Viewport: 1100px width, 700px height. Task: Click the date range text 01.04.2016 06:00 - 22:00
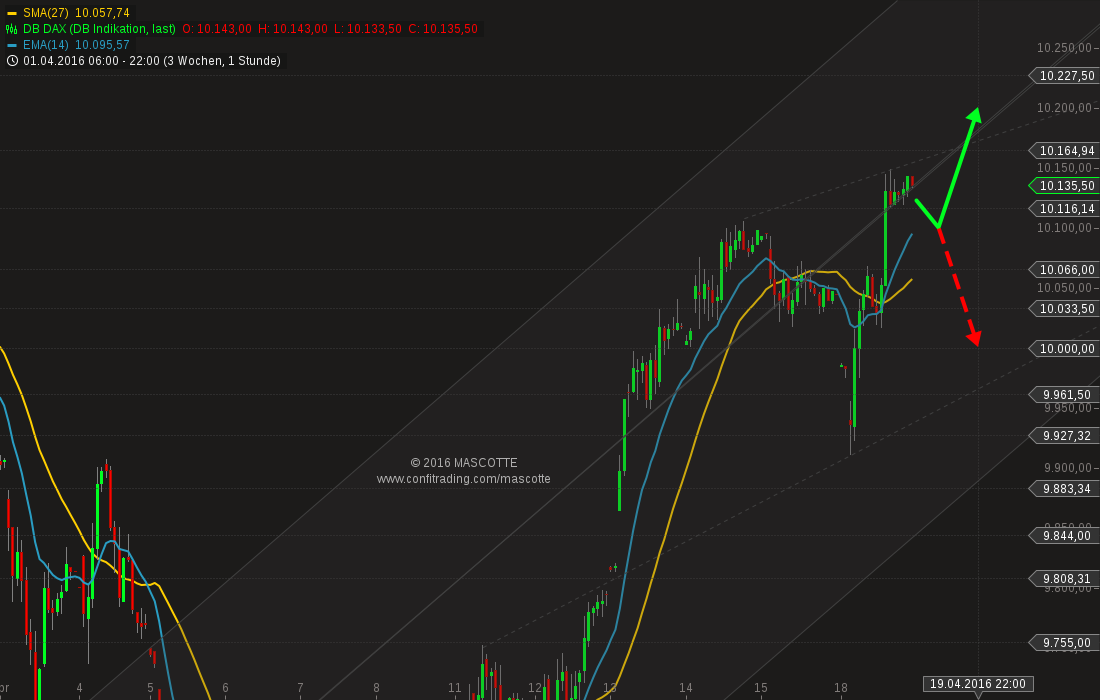(92, 61)
